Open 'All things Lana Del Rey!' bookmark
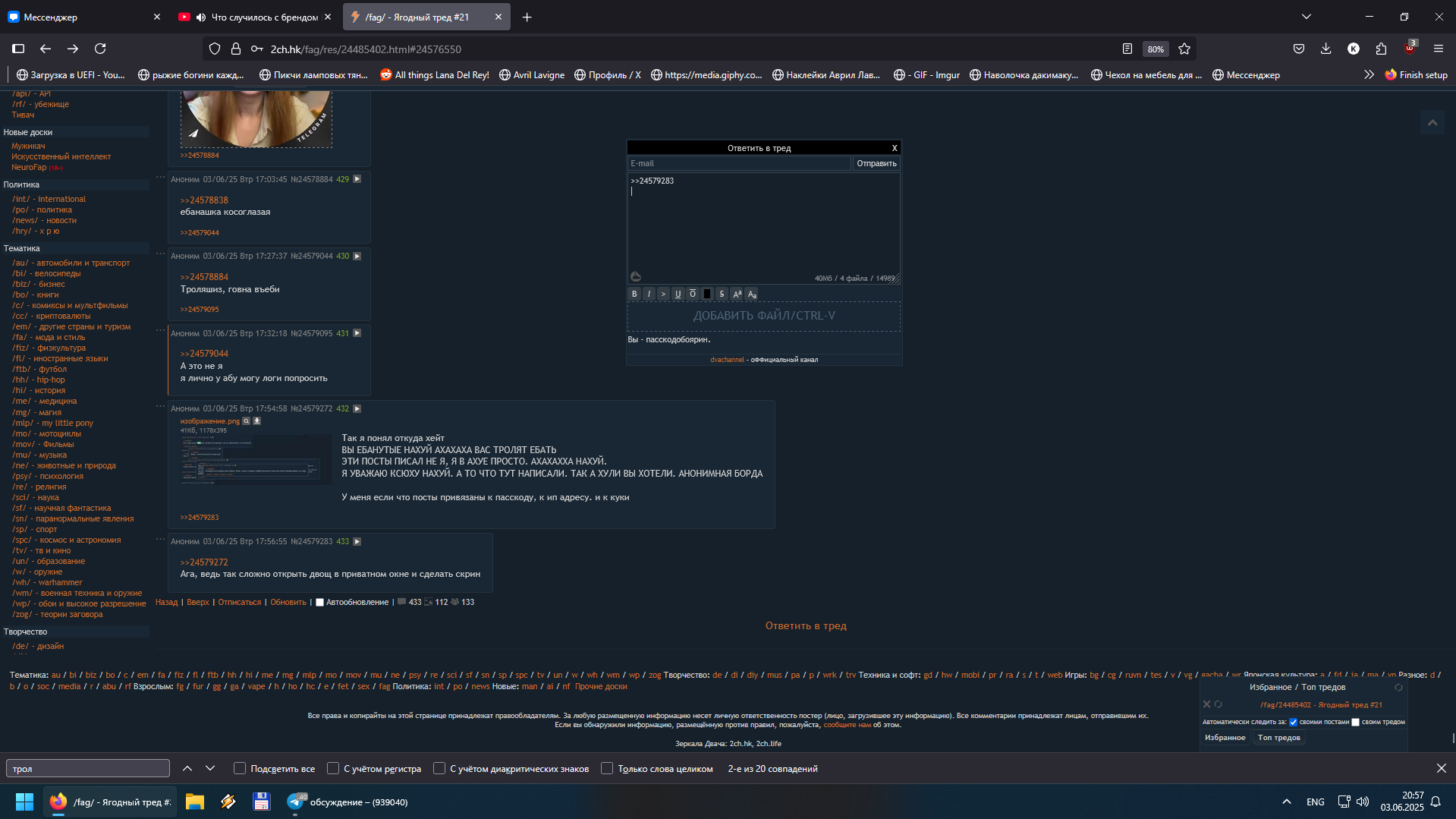The width and height of the screenshot is (1456, 819). [435, 74]
